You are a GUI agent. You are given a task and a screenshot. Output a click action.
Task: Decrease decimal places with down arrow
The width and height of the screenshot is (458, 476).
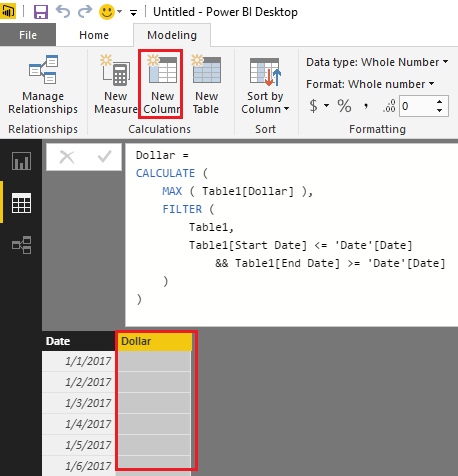point(440,111)
